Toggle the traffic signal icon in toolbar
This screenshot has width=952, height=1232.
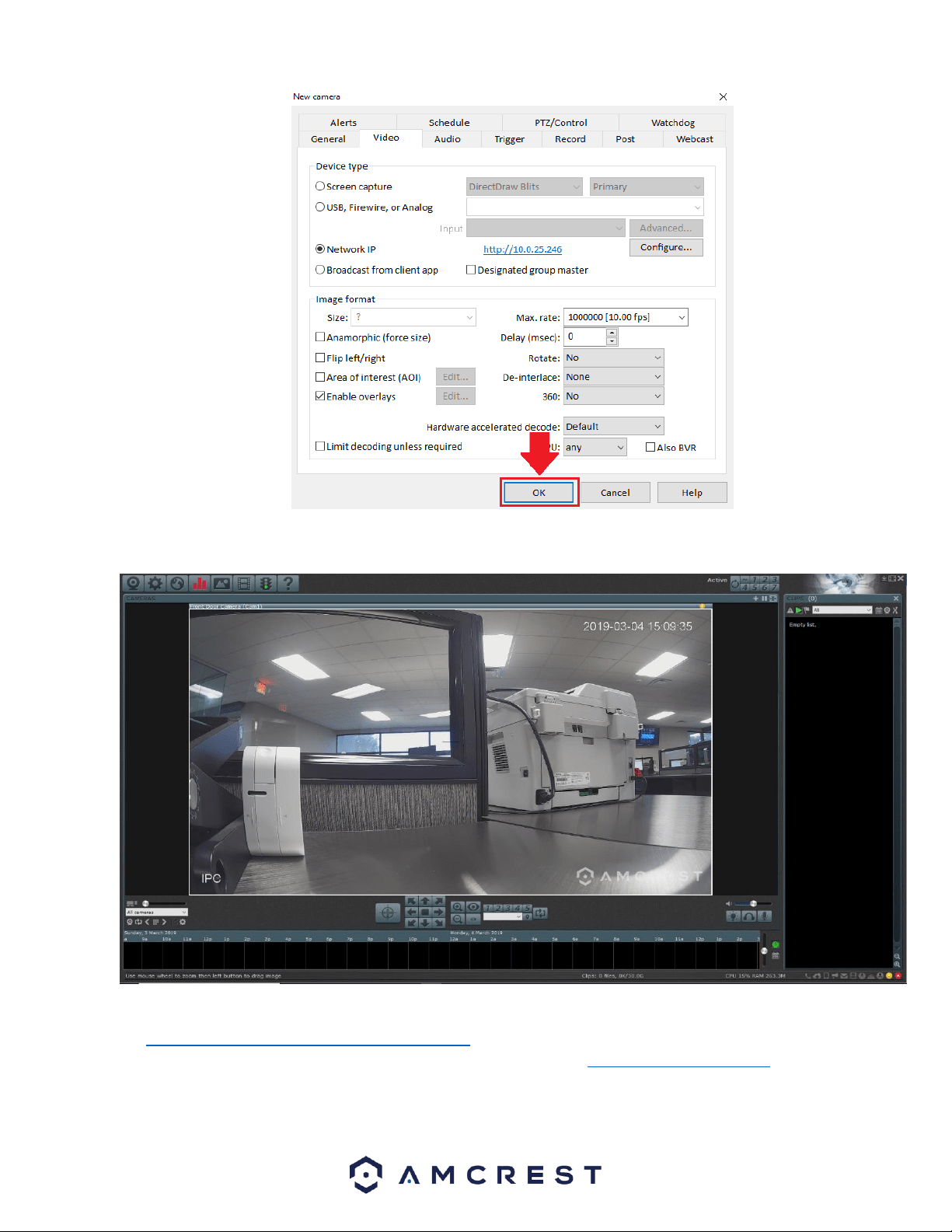[x=266, y=583]
